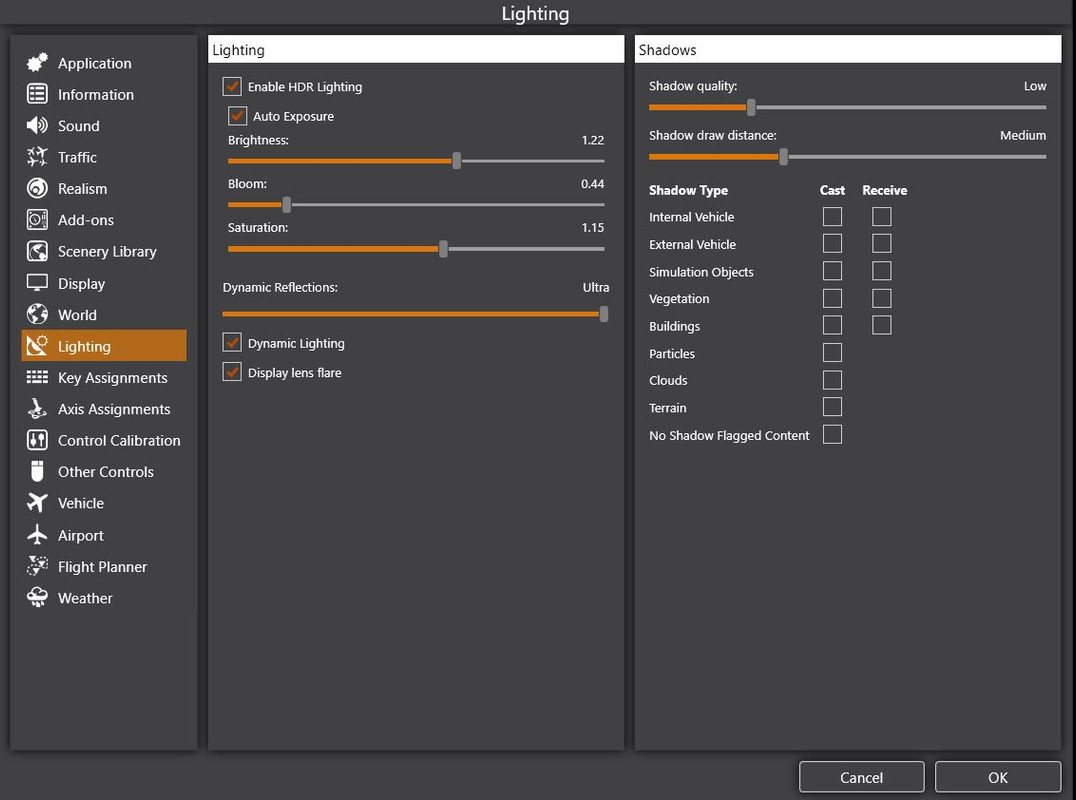Enable Terrain cast shadow
The image size is (1076, 800).
[832, 407]
